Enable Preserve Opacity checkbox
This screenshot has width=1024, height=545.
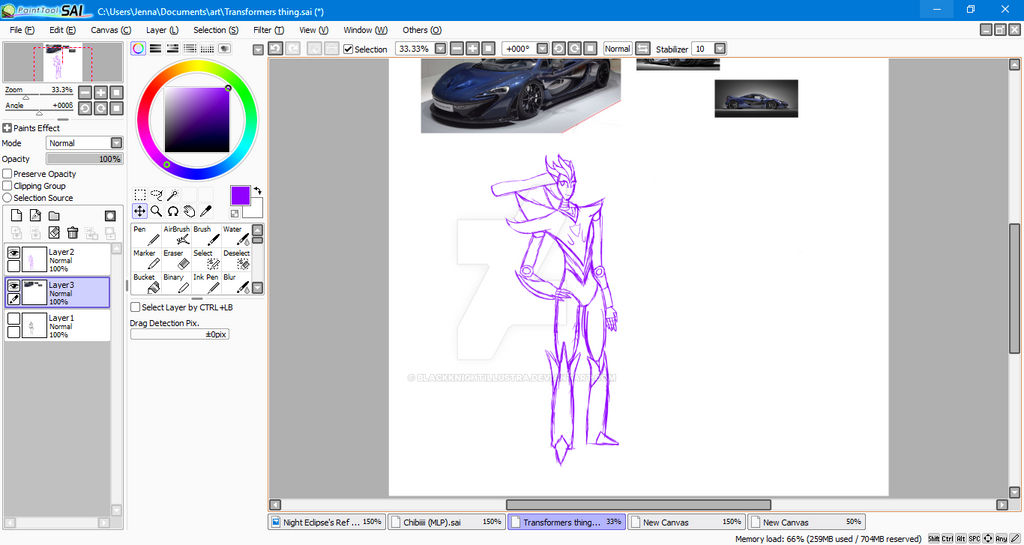[7, 174]
